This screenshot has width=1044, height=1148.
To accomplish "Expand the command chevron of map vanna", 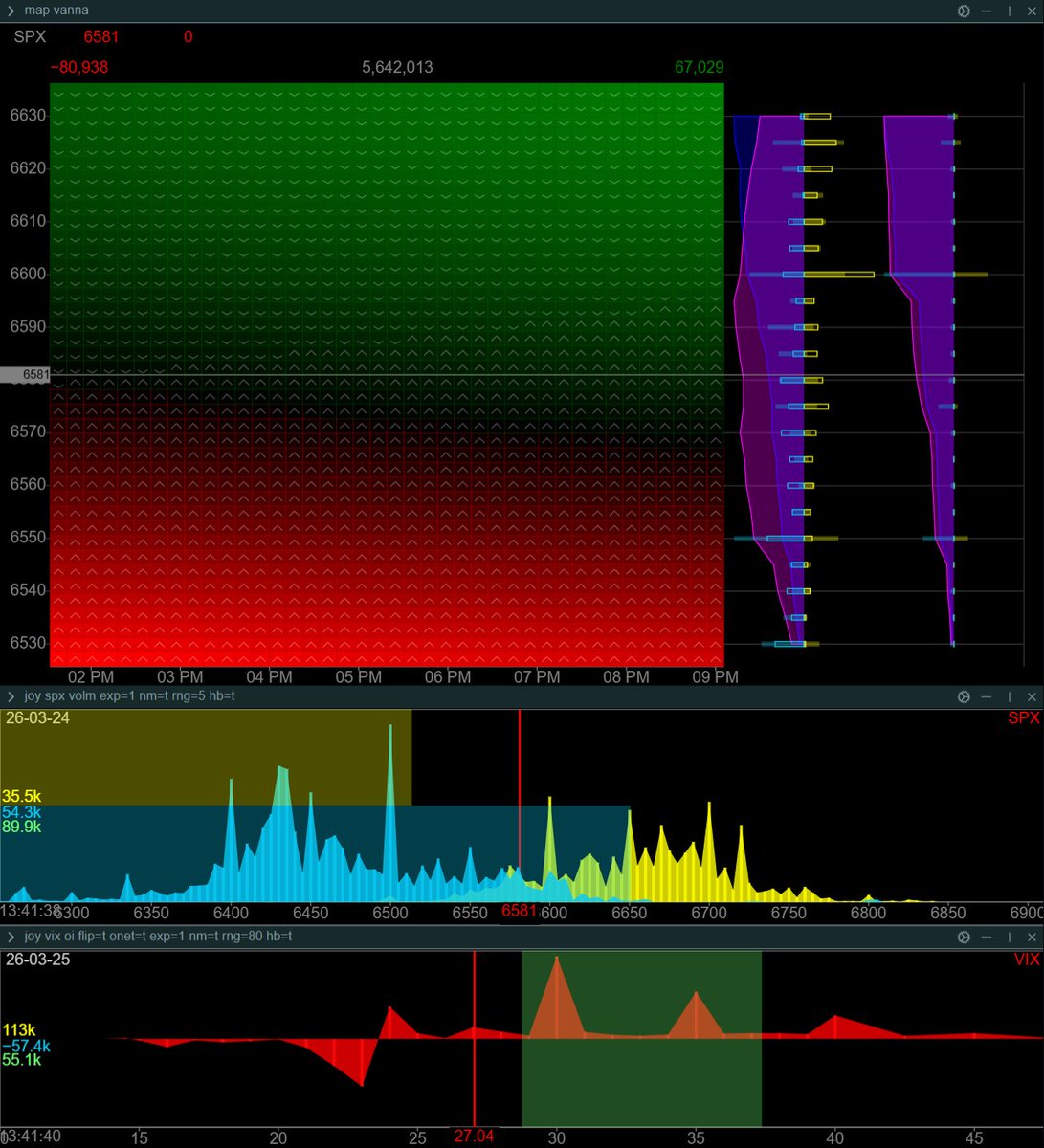I will (x=11, y=11).
